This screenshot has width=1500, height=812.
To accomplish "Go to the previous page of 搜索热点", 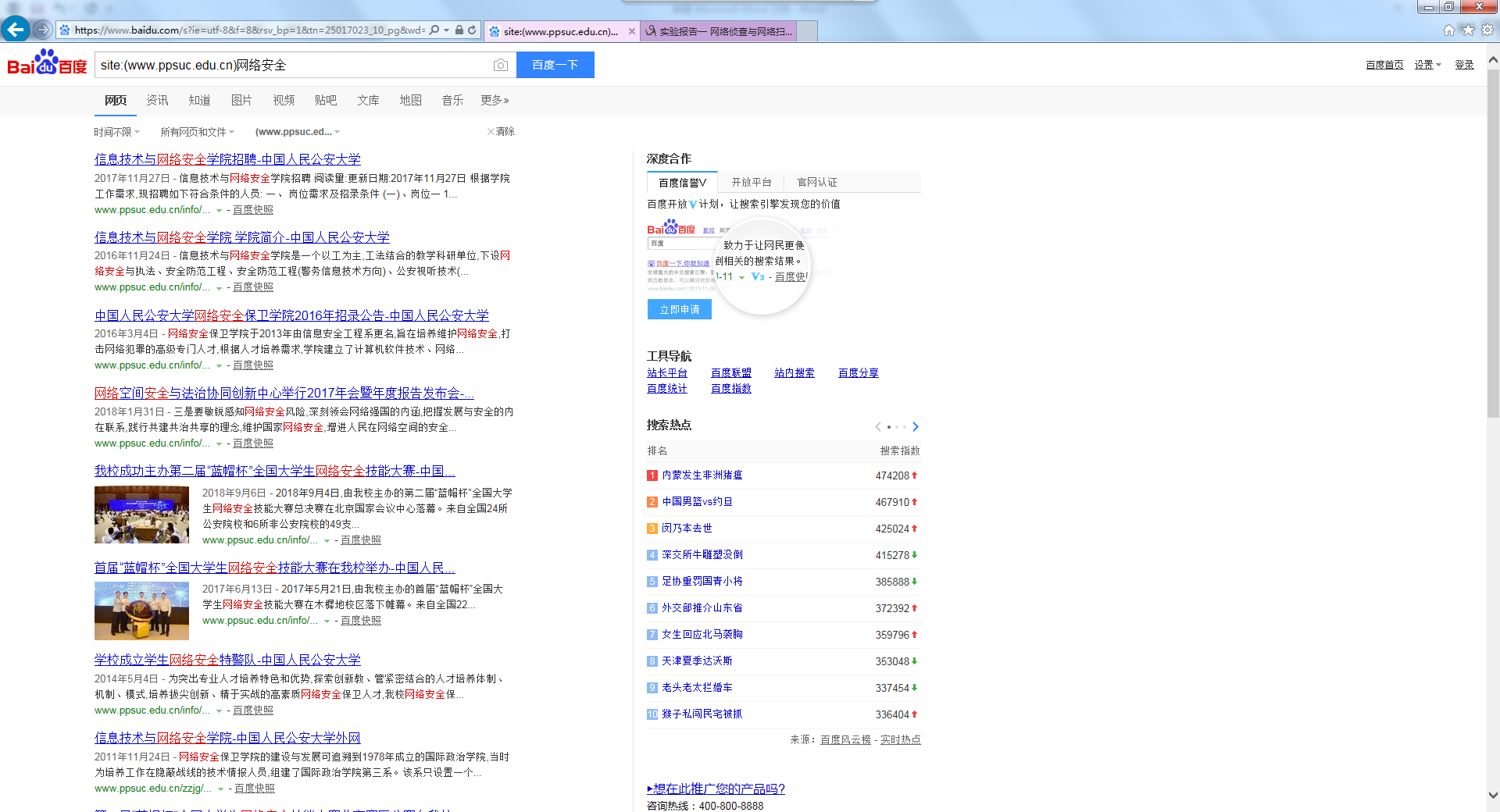I will coord(878,426).
